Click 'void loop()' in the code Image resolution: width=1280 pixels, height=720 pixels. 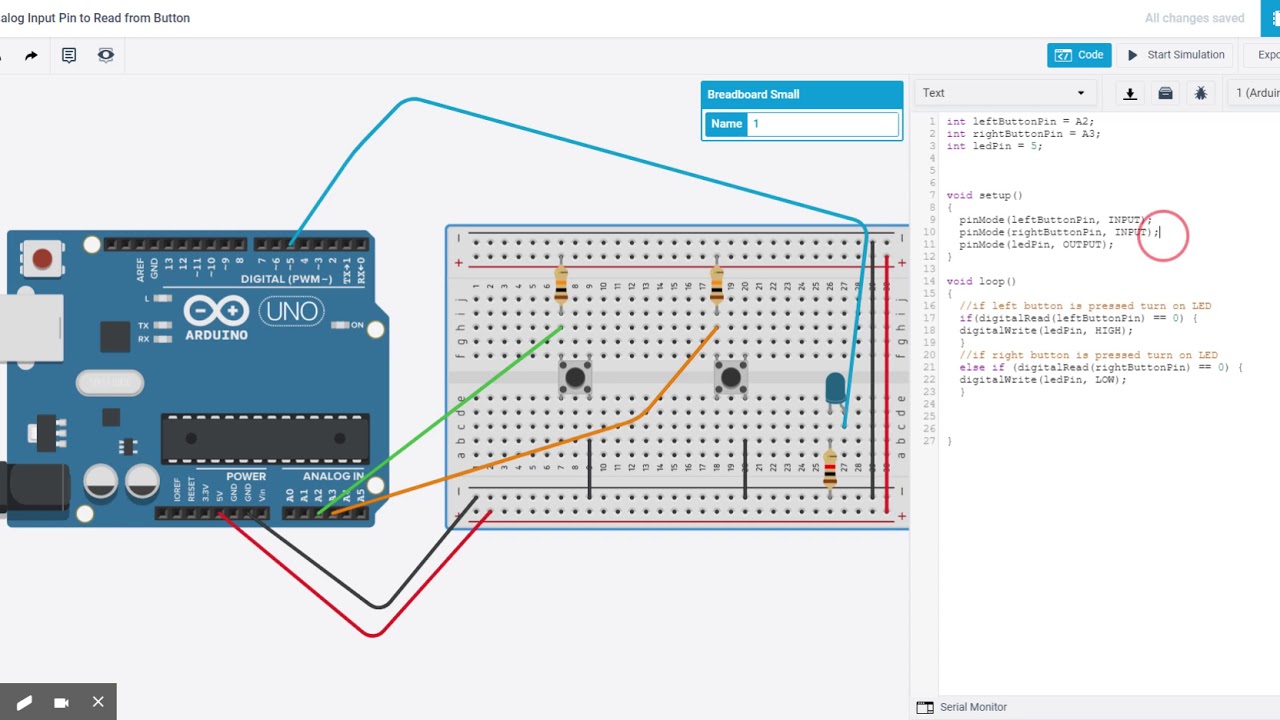[x=981, y=281]
